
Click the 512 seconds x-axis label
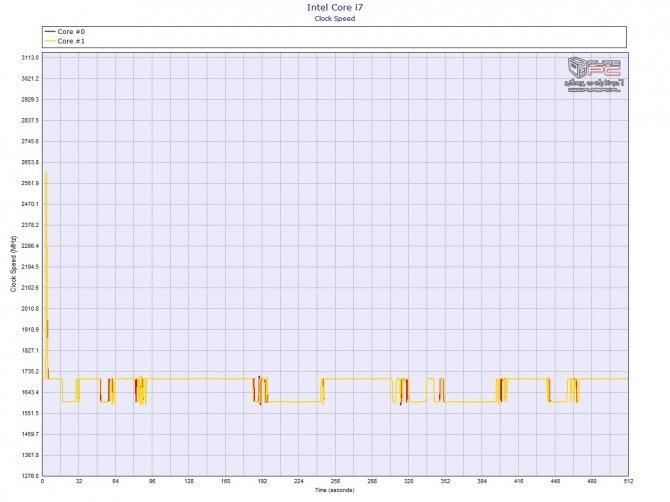click(x=628, y=481)
